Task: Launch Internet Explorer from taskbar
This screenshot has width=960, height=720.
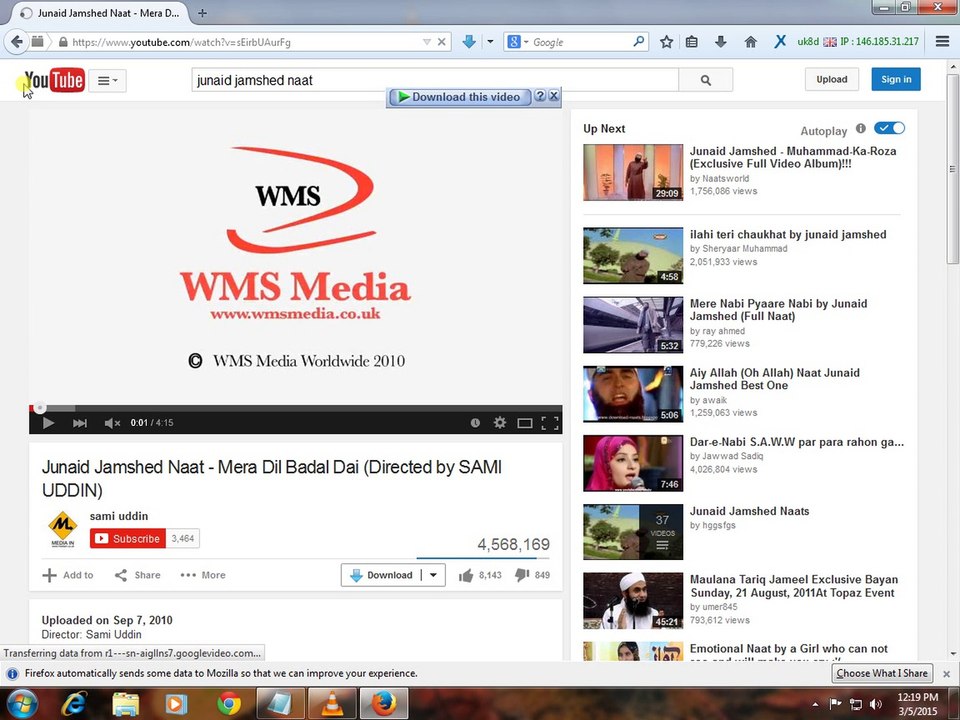Action: 74,704
